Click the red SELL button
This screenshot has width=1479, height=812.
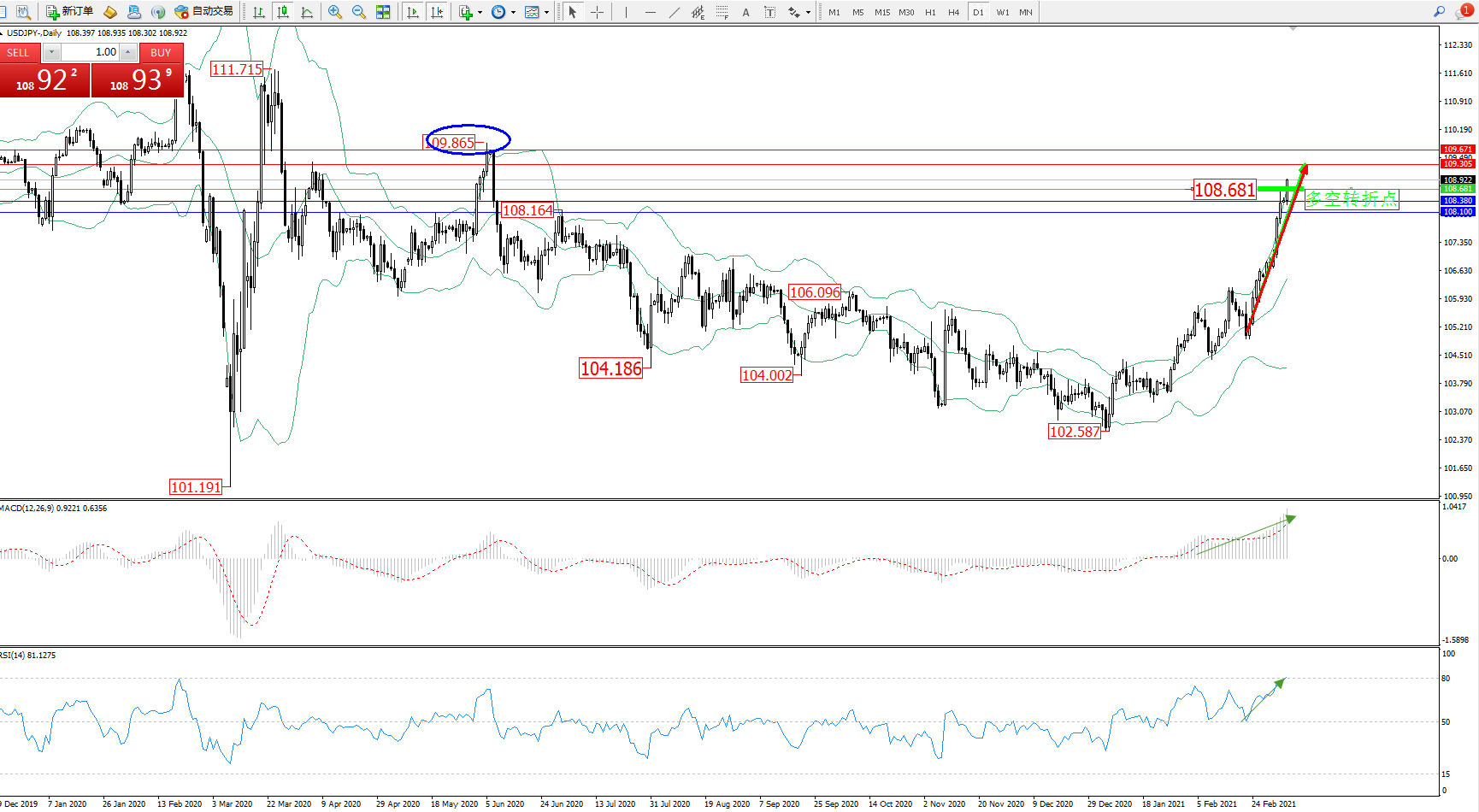coord(19,52)
